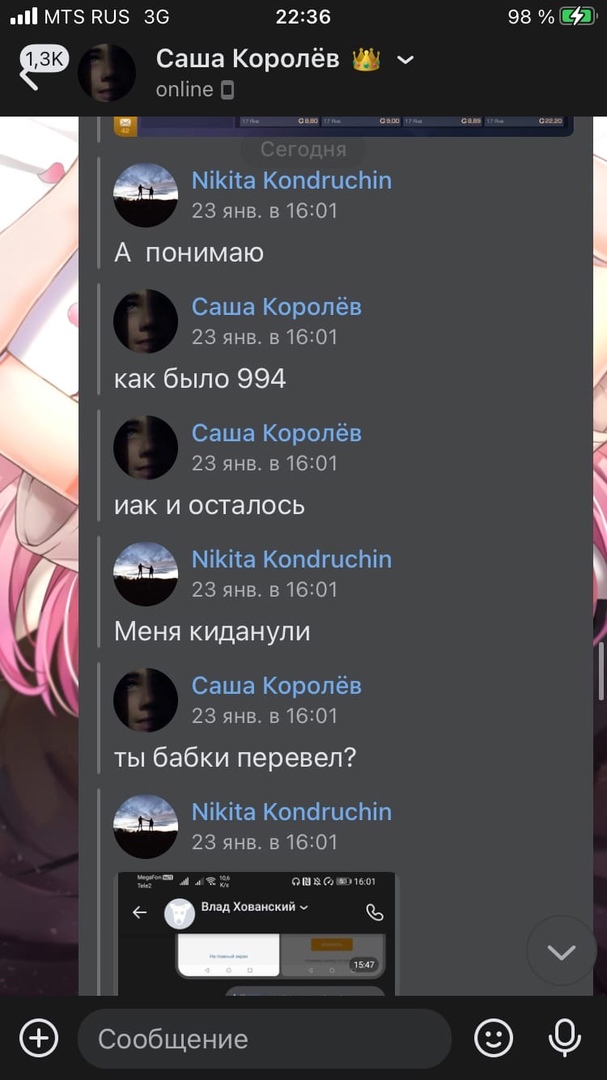
Task: Expand the Влад Хованский dropdown in screenshot
Action: click(x=304, y=907)
